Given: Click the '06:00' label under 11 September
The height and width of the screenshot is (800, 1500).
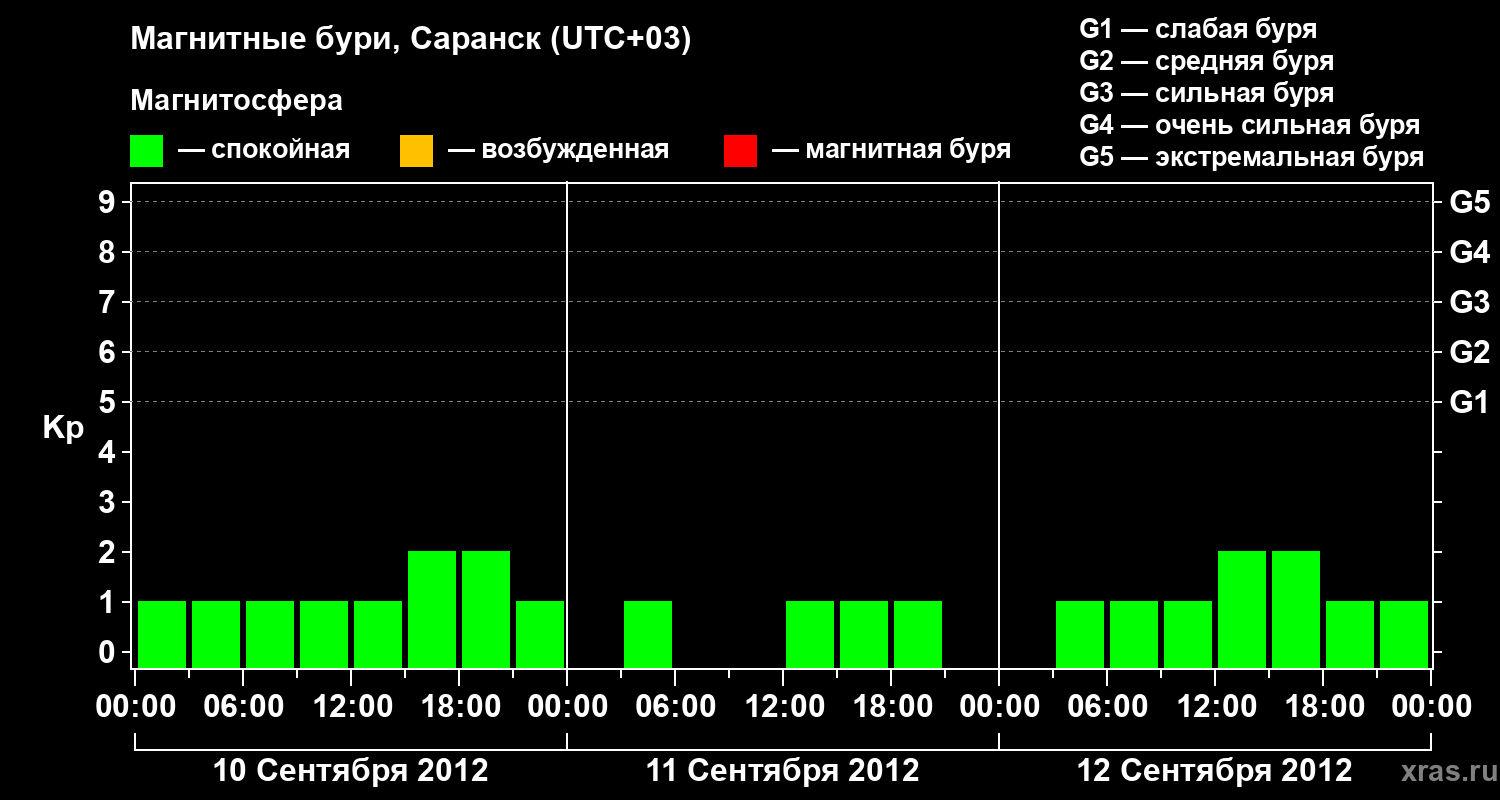Looking at the screenshot, I should pos(675,707).
